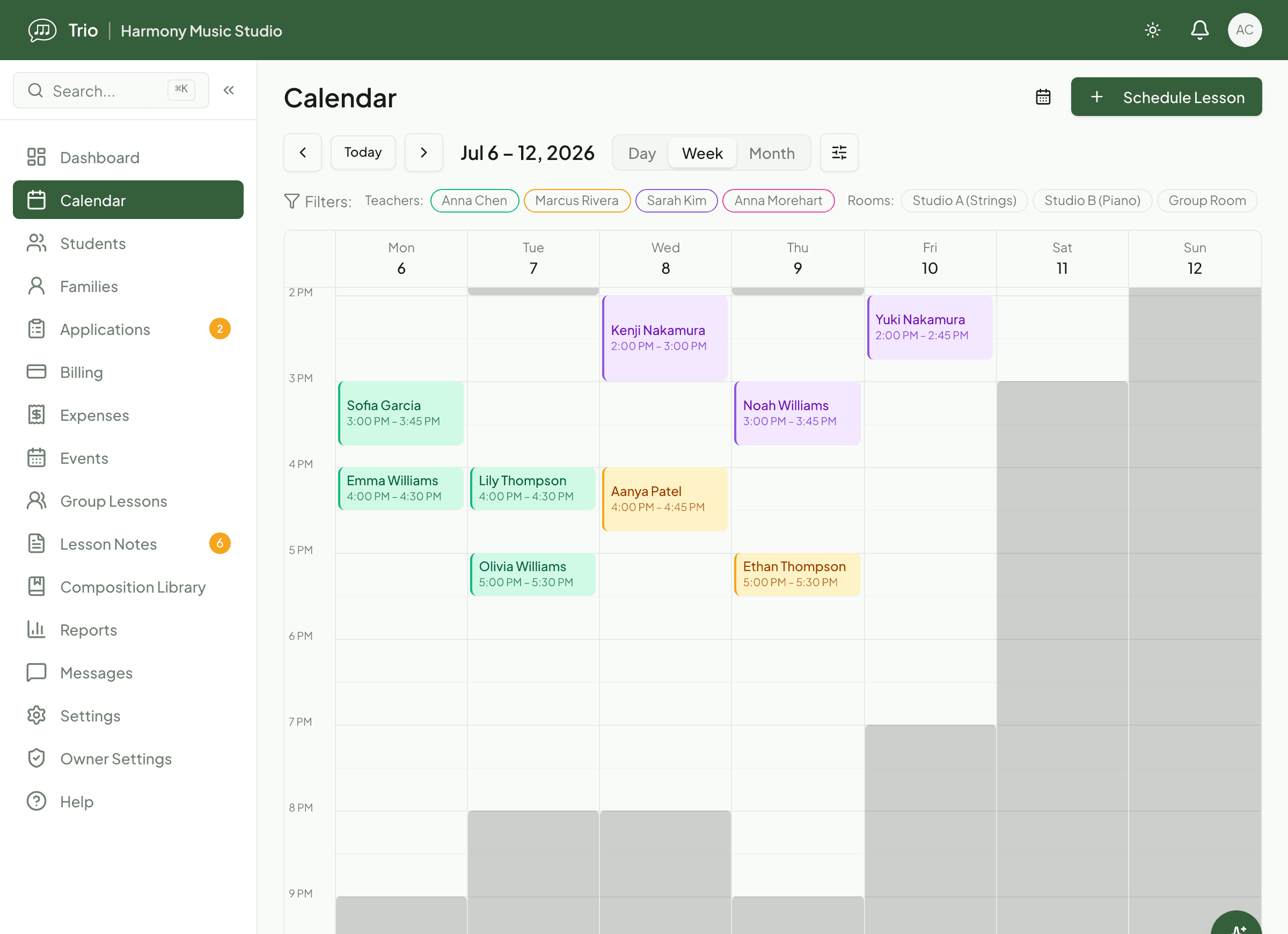Open the Families page

tap(128, 286)
